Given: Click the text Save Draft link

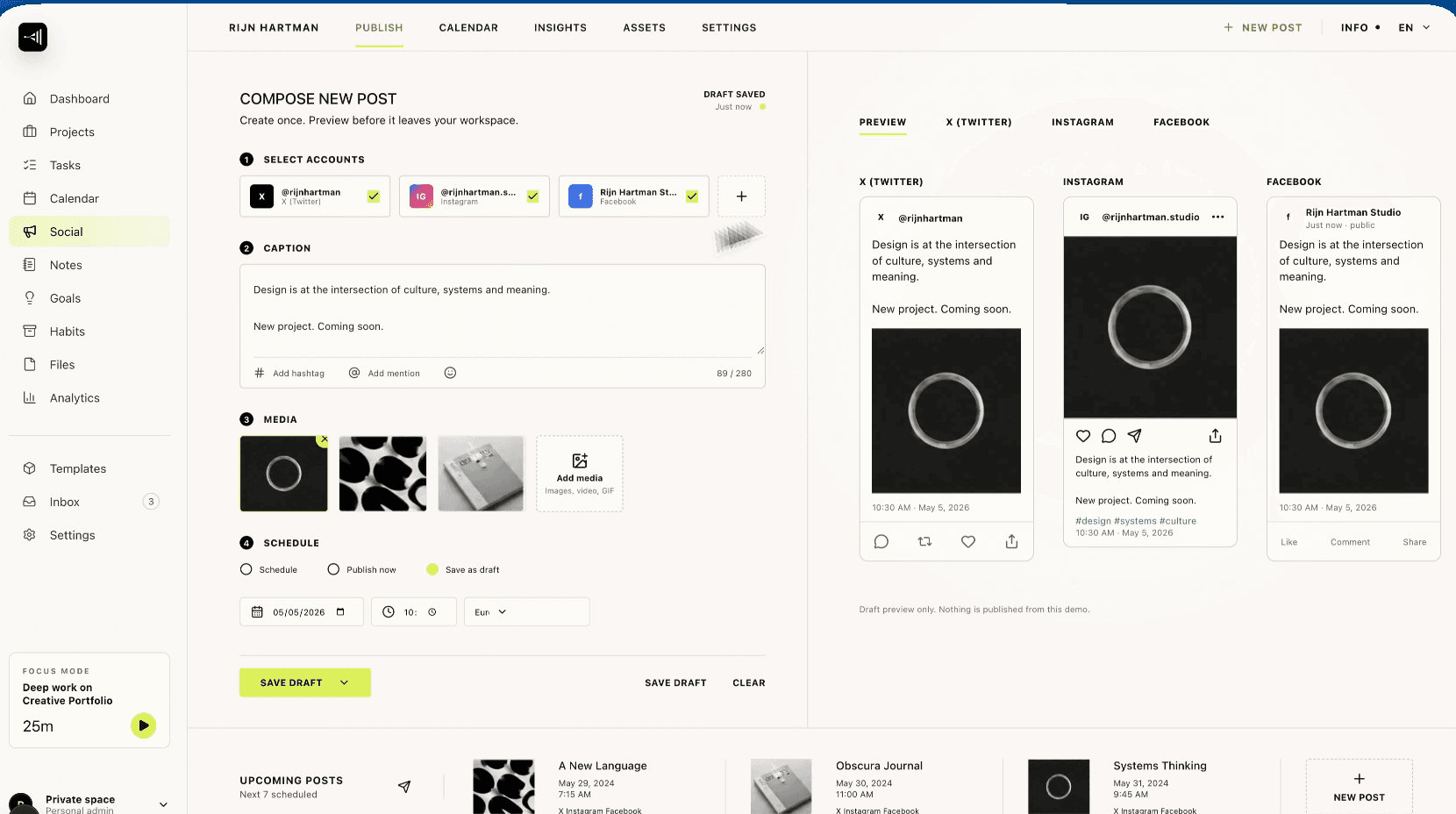Looking at the screenshot, I should 675,683.
